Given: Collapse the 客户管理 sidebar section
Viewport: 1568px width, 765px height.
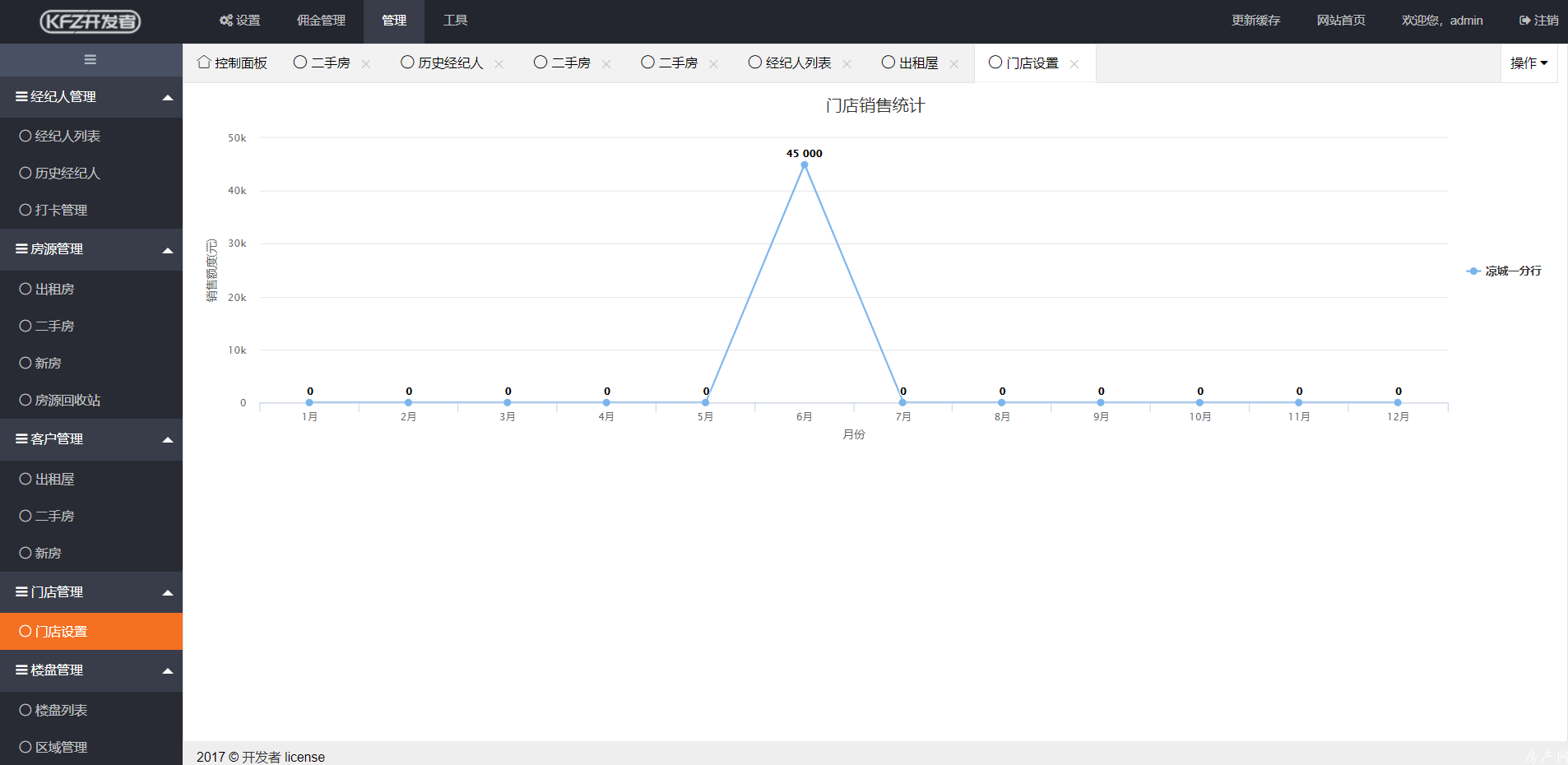Looking at the screenshot, I should click(x=91, y=439).
